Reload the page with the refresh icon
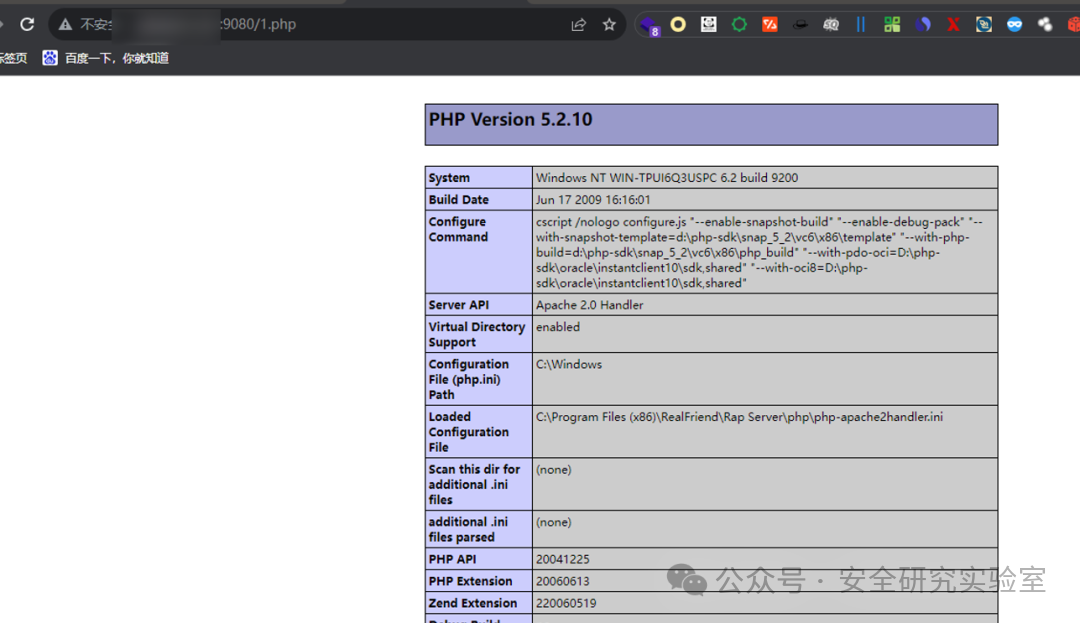1080x623 pixels. (27, 24)
